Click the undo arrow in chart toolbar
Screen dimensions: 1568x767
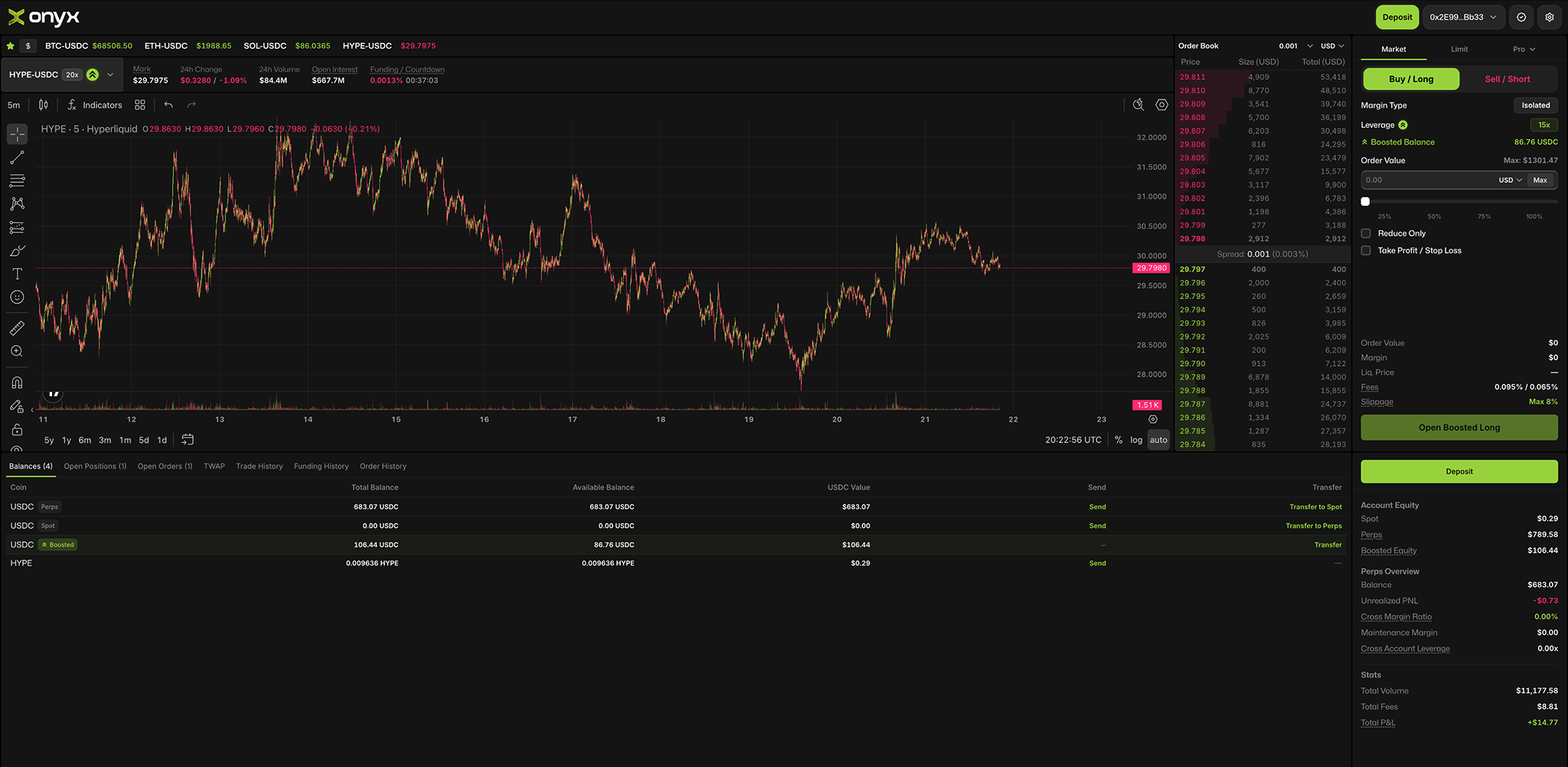point(168,105)
